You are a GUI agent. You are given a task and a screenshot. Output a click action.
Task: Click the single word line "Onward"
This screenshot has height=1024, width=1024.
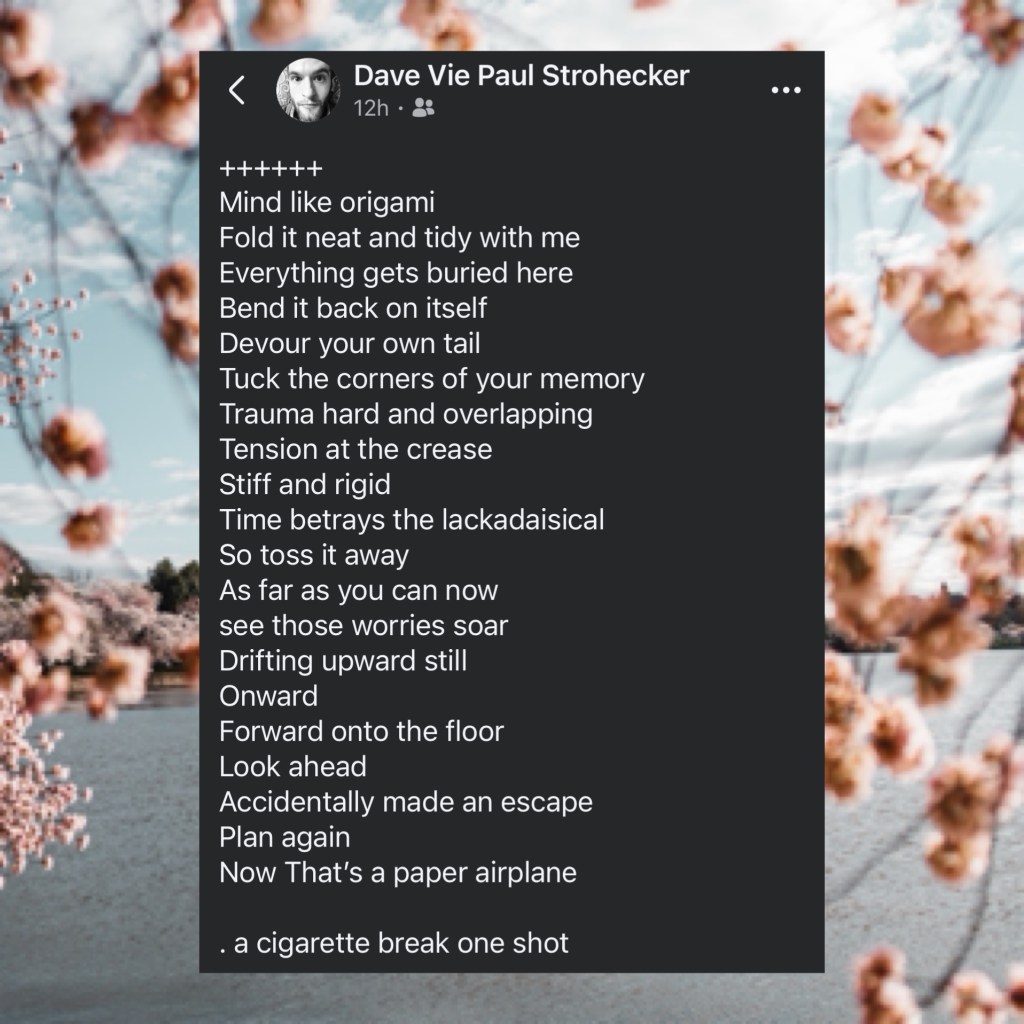coord(269,696)
